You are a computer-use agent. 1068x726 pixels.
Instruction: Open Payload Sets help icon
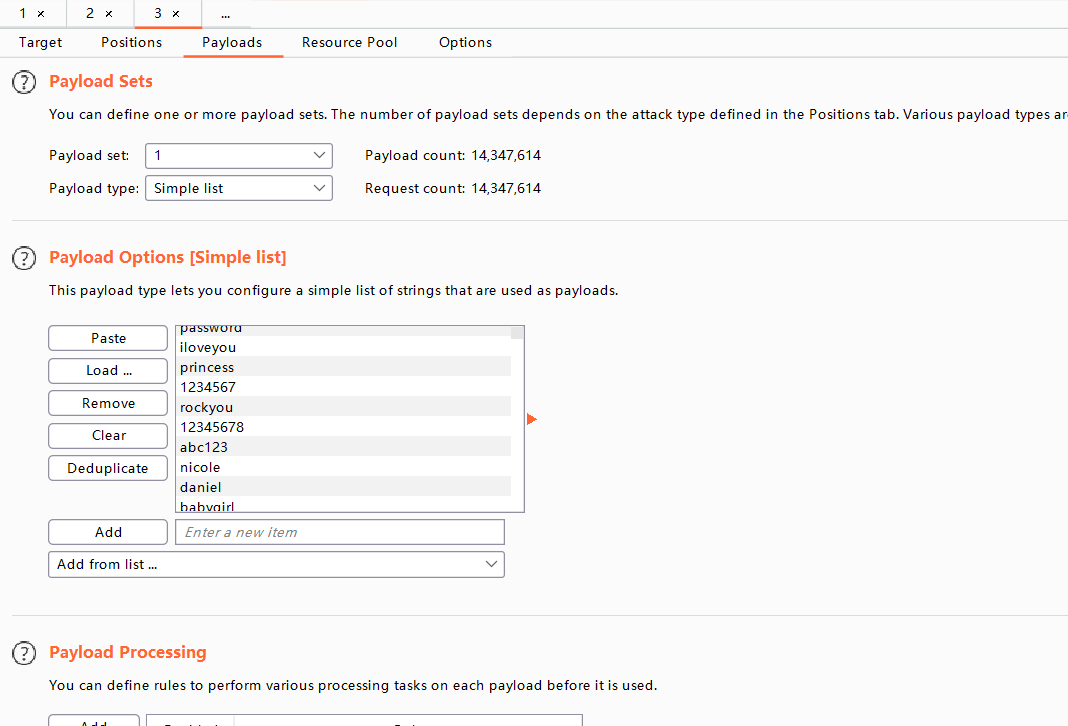24,82
